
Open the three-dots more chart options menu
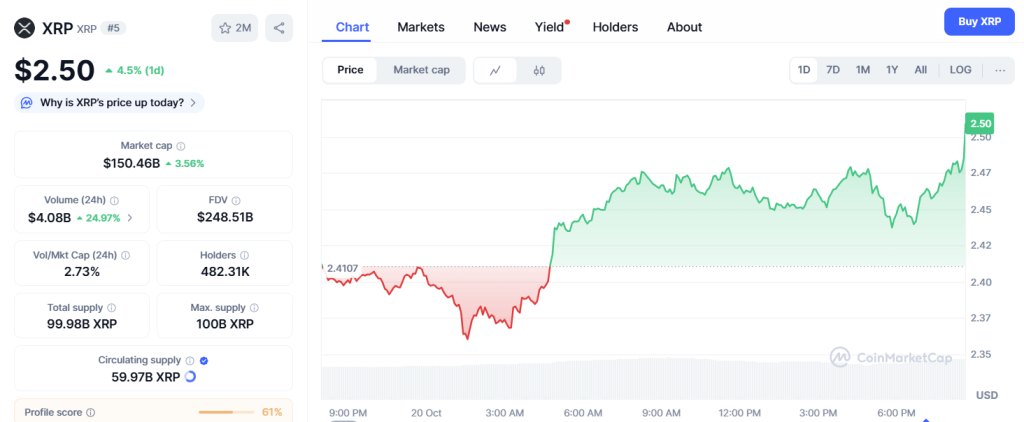coord(998,70)
